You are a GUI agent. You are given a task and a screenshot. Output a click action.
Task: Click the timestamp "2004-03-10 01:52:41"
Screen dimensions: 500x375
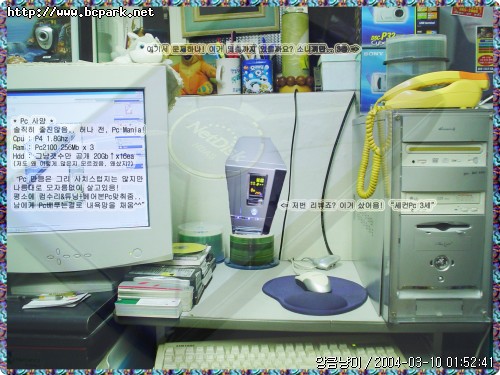click(434, 362)
